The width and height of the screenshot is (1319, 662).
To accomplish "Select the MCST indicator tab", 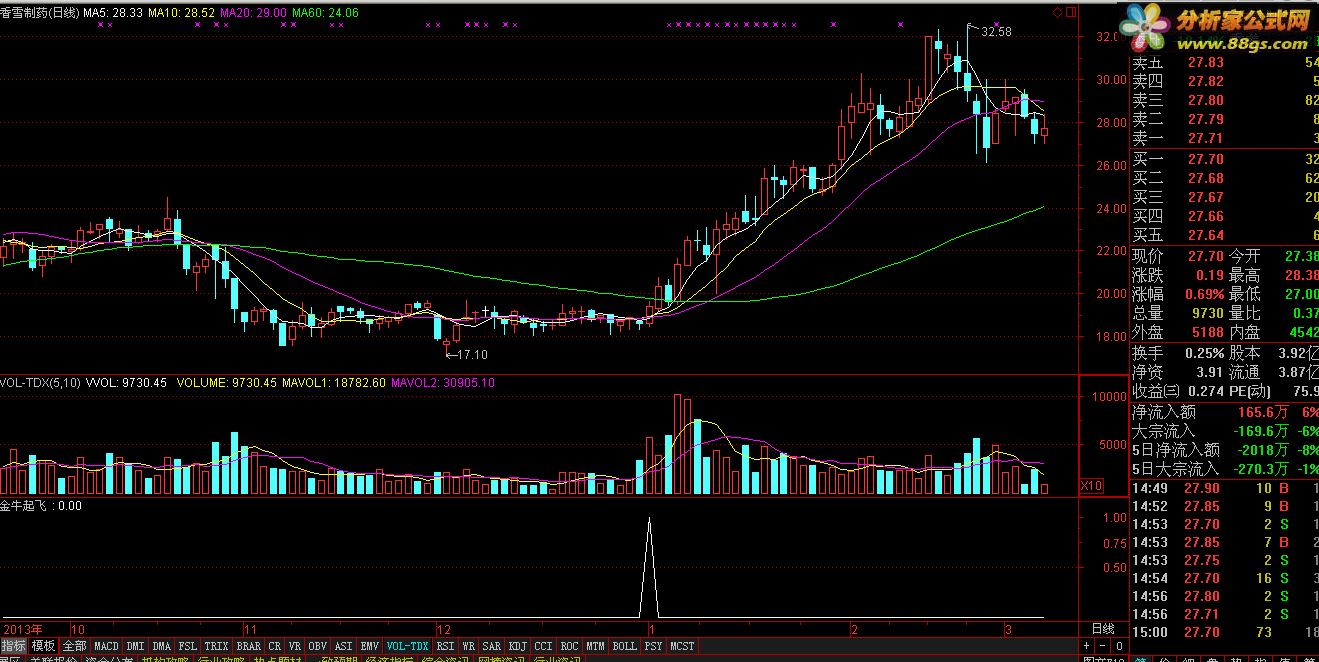I will click(683, 646).
